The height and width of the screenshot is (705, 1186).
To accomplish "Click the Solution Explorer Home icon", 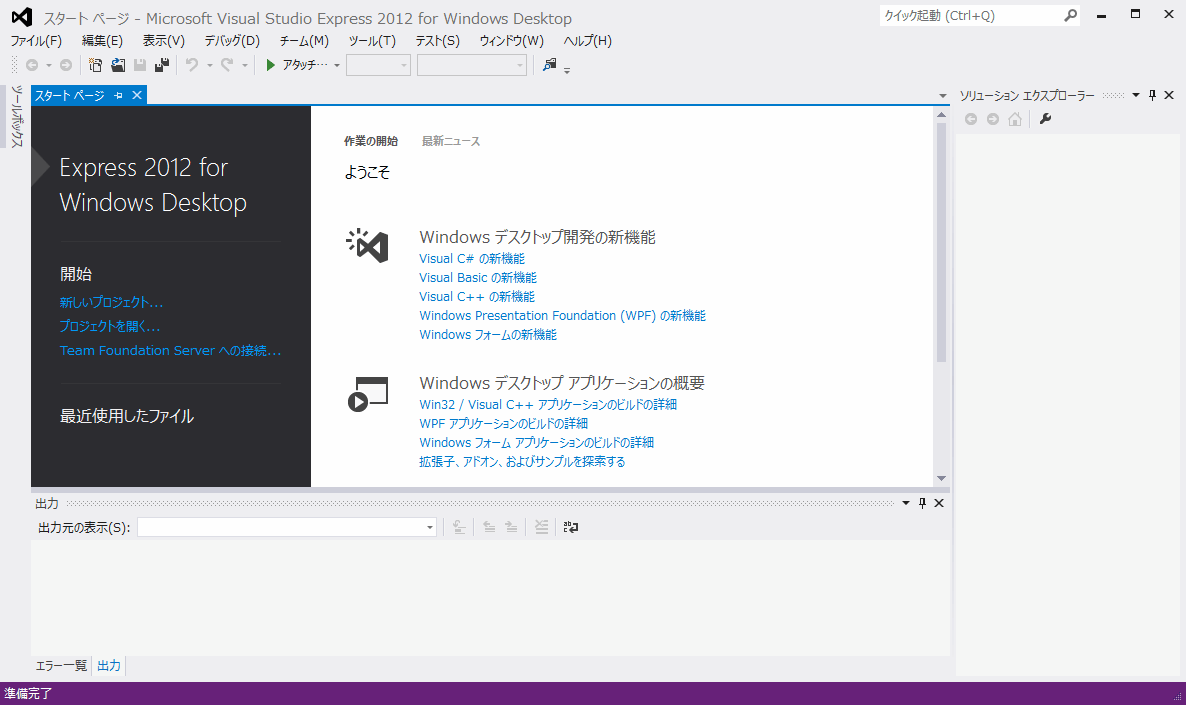I will (x=1015, y=120).
